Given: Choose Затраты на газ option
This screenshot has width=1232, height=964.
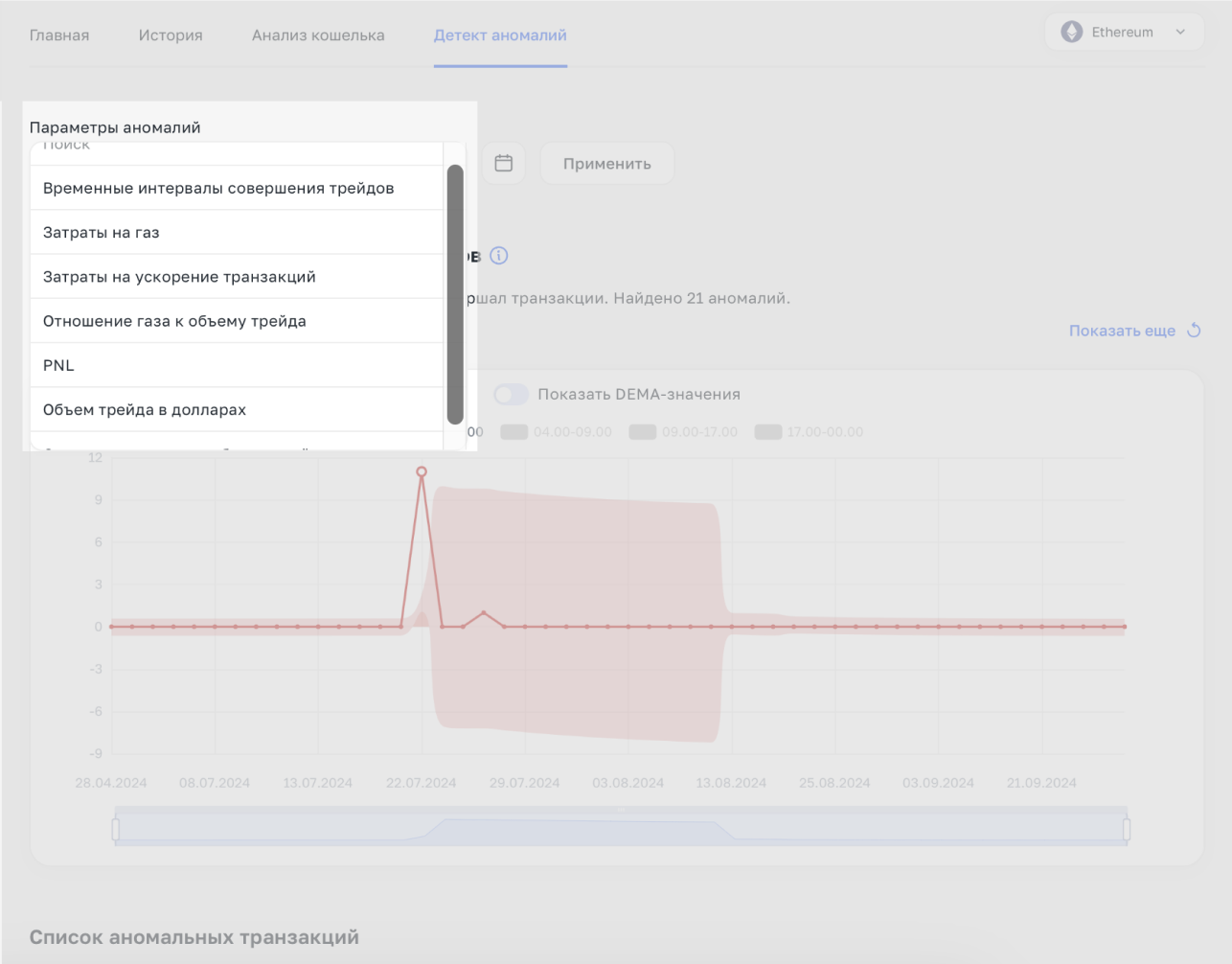Looking at the screenshot, I should tap(237, 232).
